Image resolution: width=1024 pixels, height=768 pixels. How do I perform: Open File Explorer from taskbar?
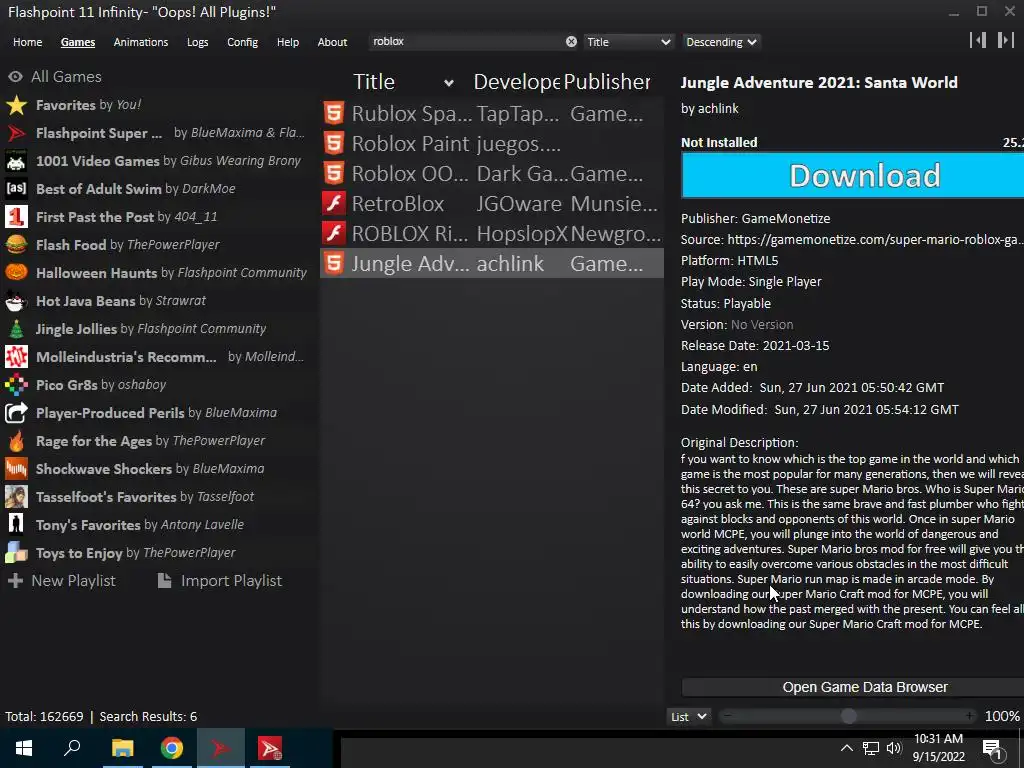click(x=122, y=748)
